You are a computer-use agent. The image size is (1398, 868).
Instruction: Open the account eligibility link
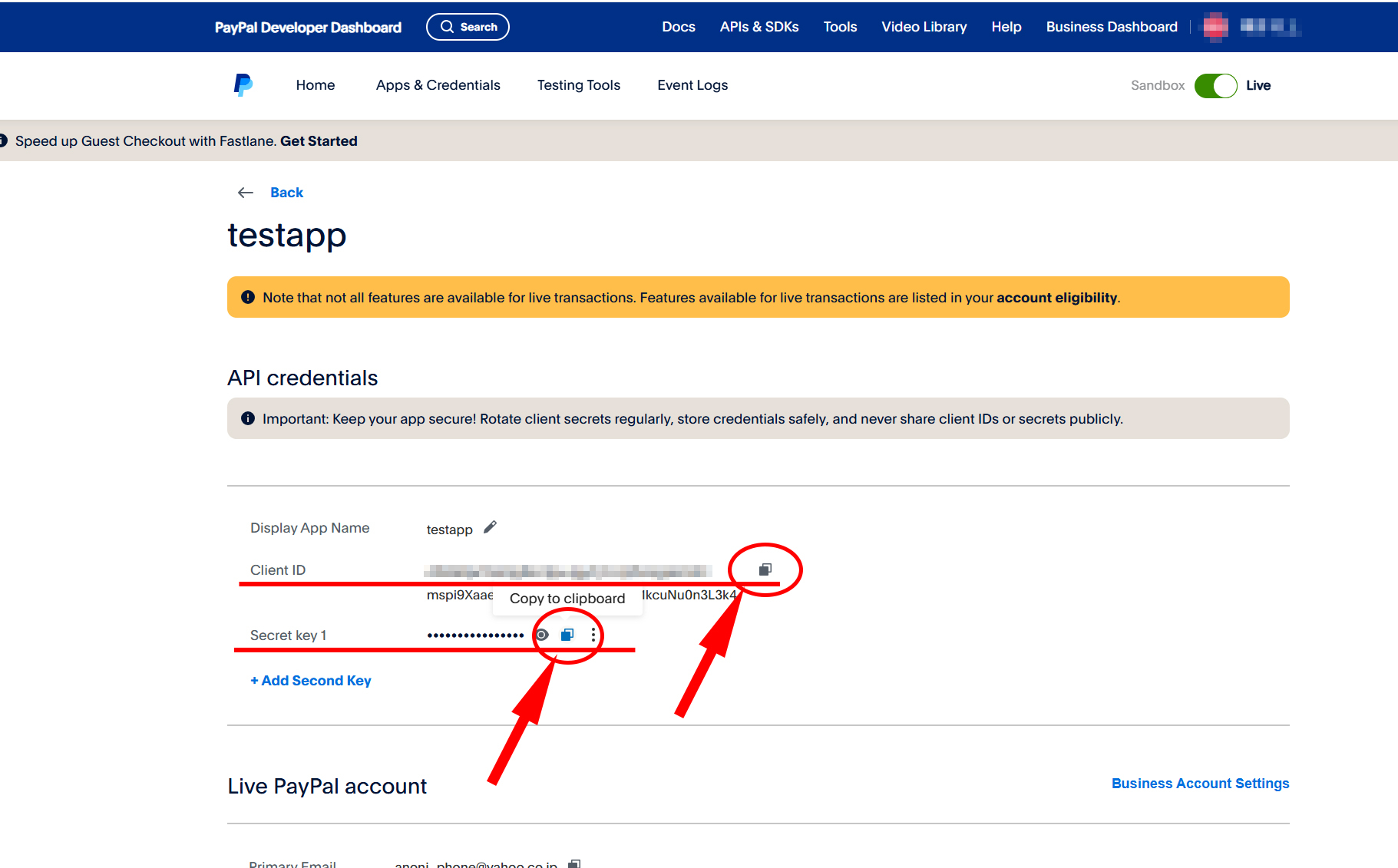point(1056,298)
